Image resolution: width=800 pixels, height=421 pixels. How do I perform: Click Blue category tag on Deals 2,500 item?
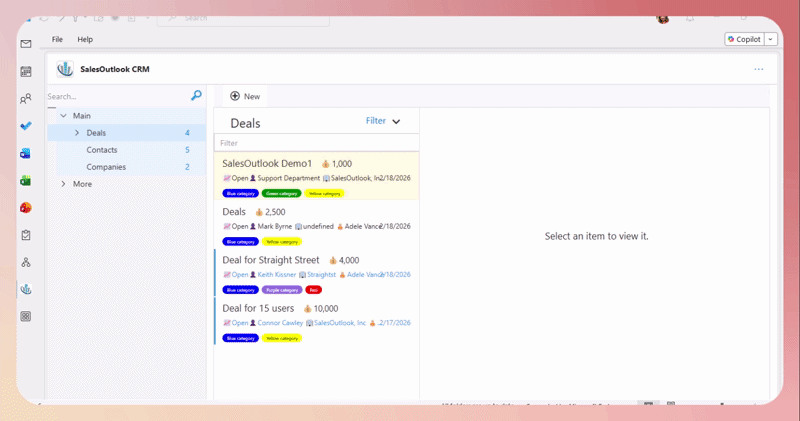tap(241, 242)
